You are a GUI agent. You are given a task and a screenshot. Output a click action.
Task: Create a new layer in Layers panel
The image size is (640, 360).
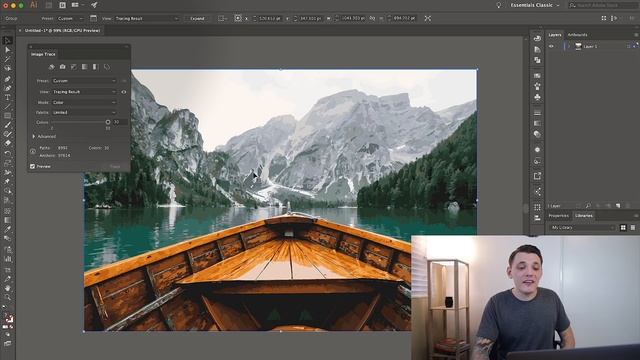(618, 206)
